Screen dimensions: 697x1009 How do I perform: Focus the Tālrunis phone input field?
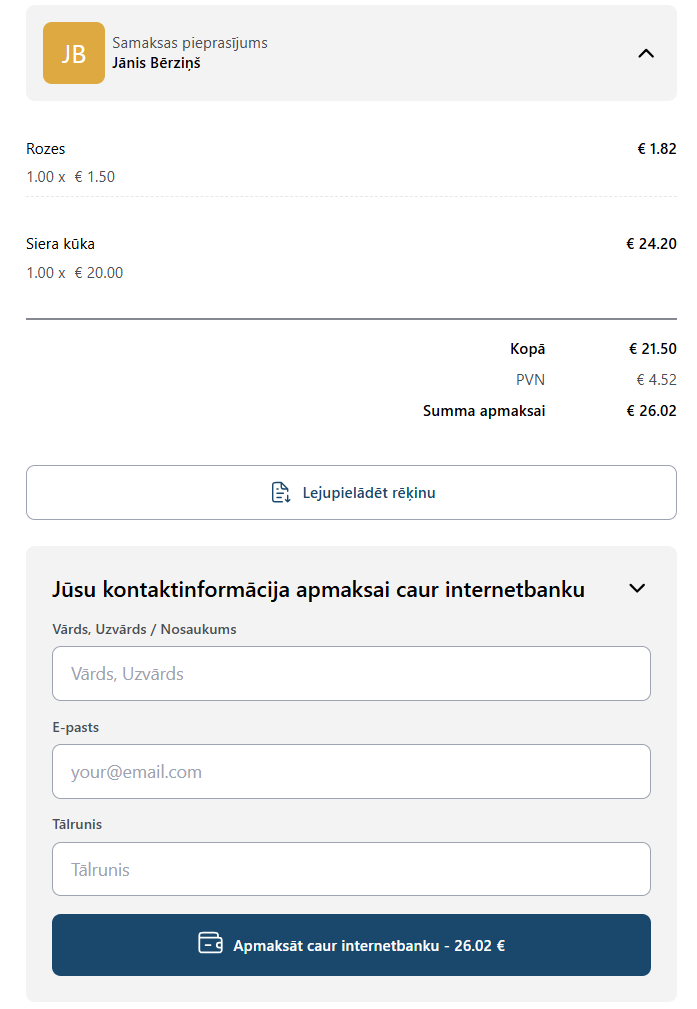[351, 869]
